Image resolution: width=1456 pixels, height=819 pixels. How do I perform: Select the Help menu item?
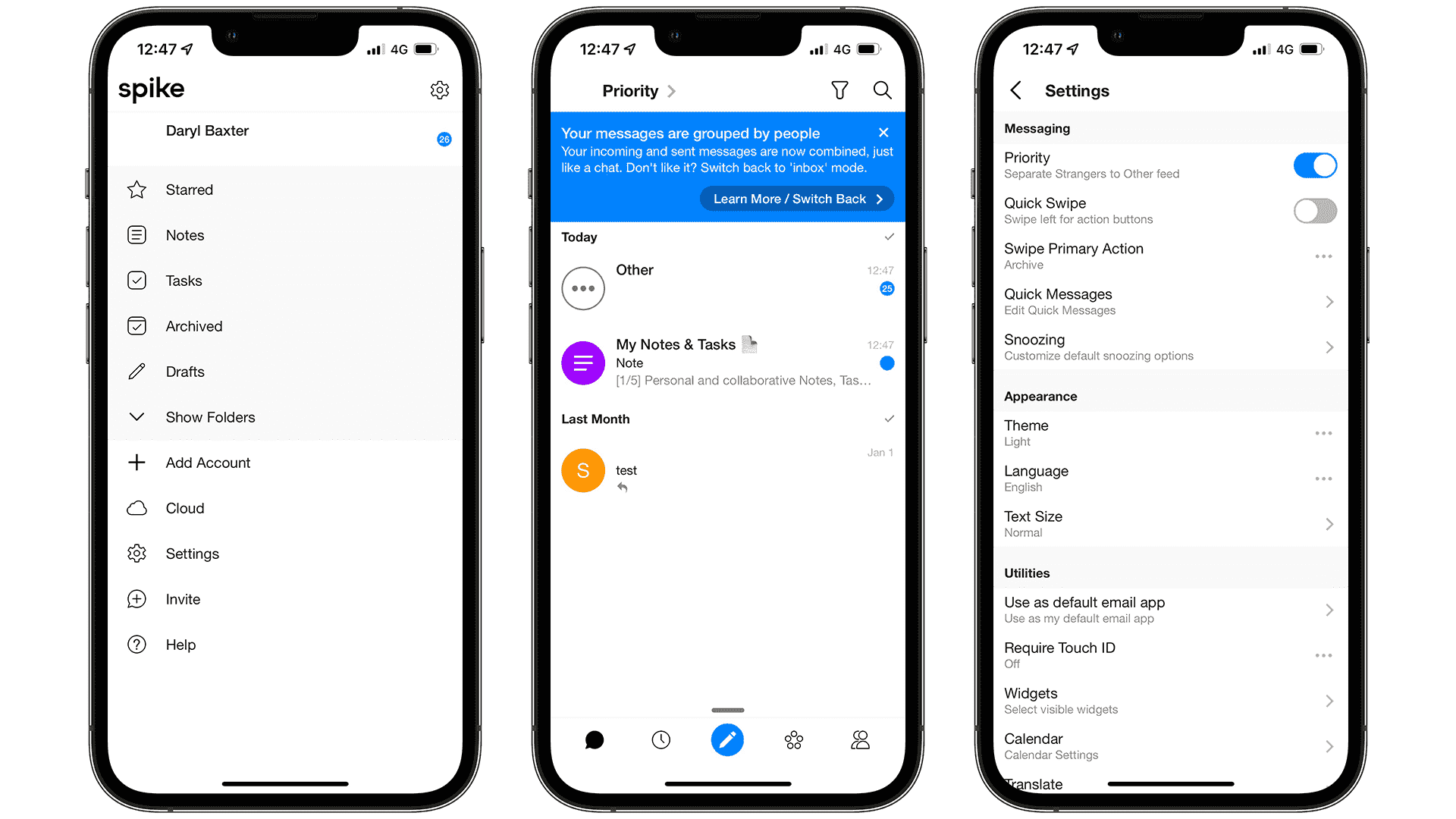(180, 644)
